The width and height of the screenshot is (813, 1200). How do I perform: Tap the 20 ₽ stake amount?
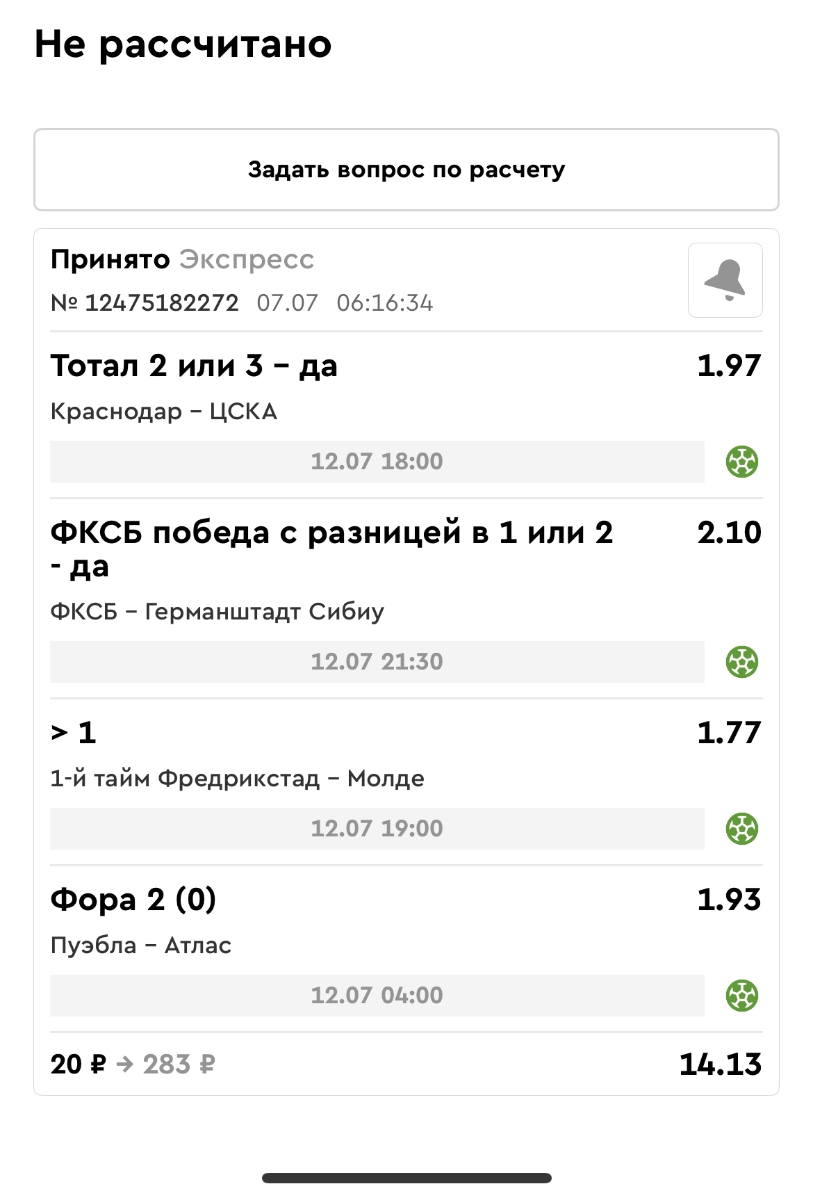[x=78, y=1065]
